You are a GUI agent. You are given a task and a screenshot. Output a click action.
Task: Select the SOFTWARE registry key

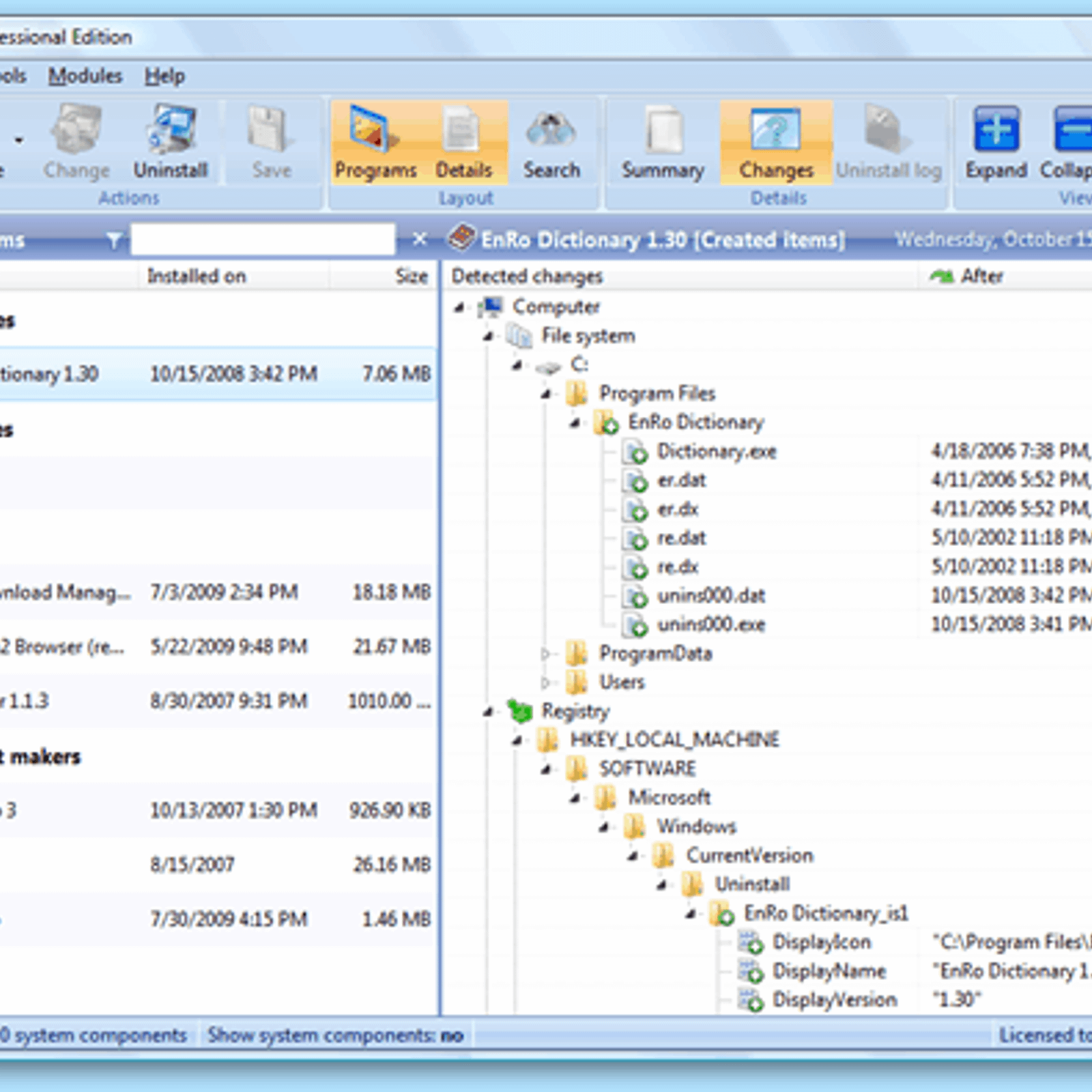[647, 769]
